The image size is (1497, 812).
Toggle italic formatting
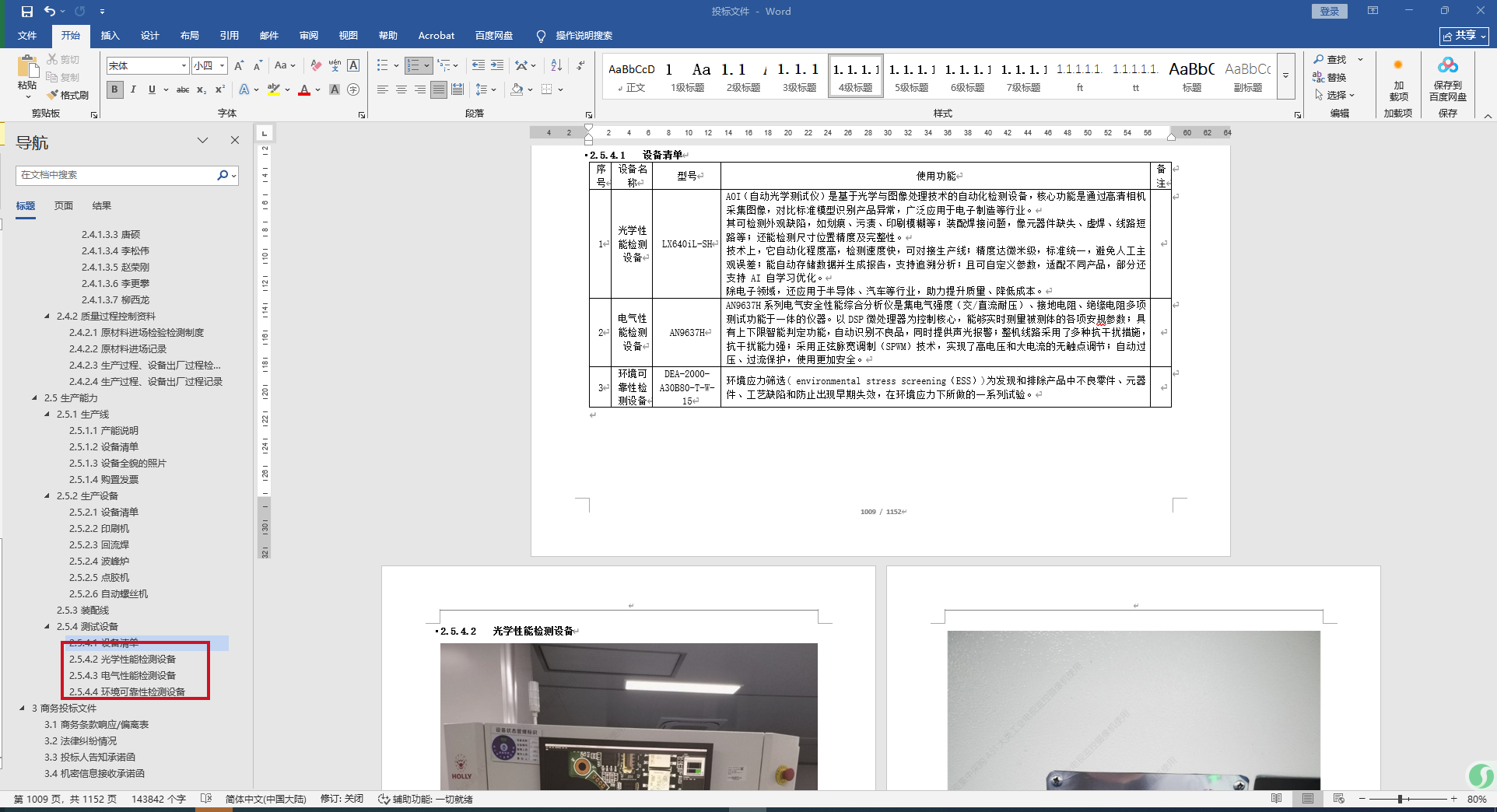click(133, 89)
